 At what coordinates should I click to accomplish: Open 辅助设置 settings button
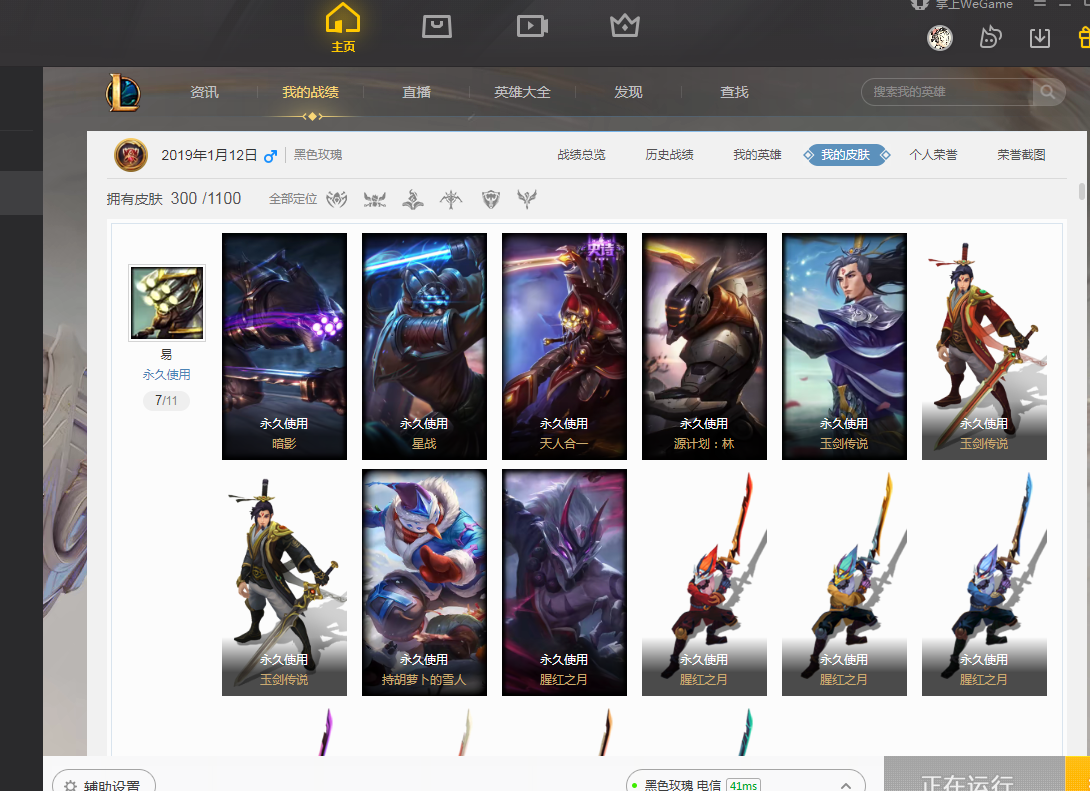click(104, 782)
